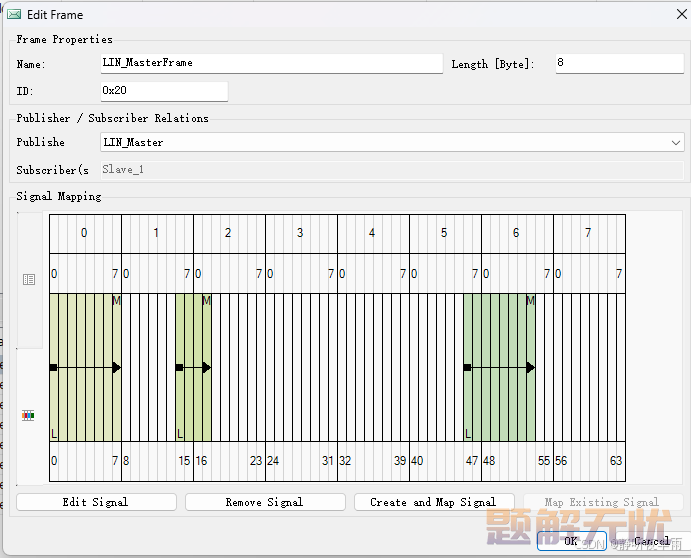Click the Frame Properties section label

pos(64,39)
